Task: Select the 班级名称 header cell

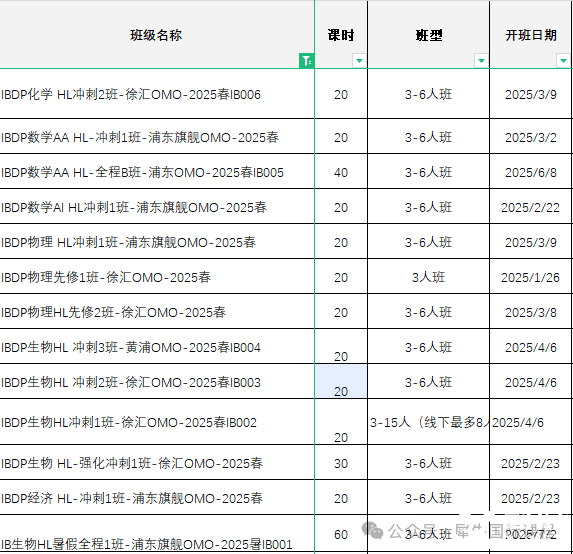Action: (157, 35)
